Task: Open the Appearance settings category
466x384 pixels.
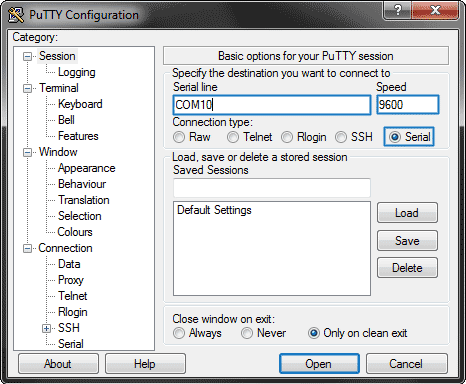Action: (x=86, y=168)
